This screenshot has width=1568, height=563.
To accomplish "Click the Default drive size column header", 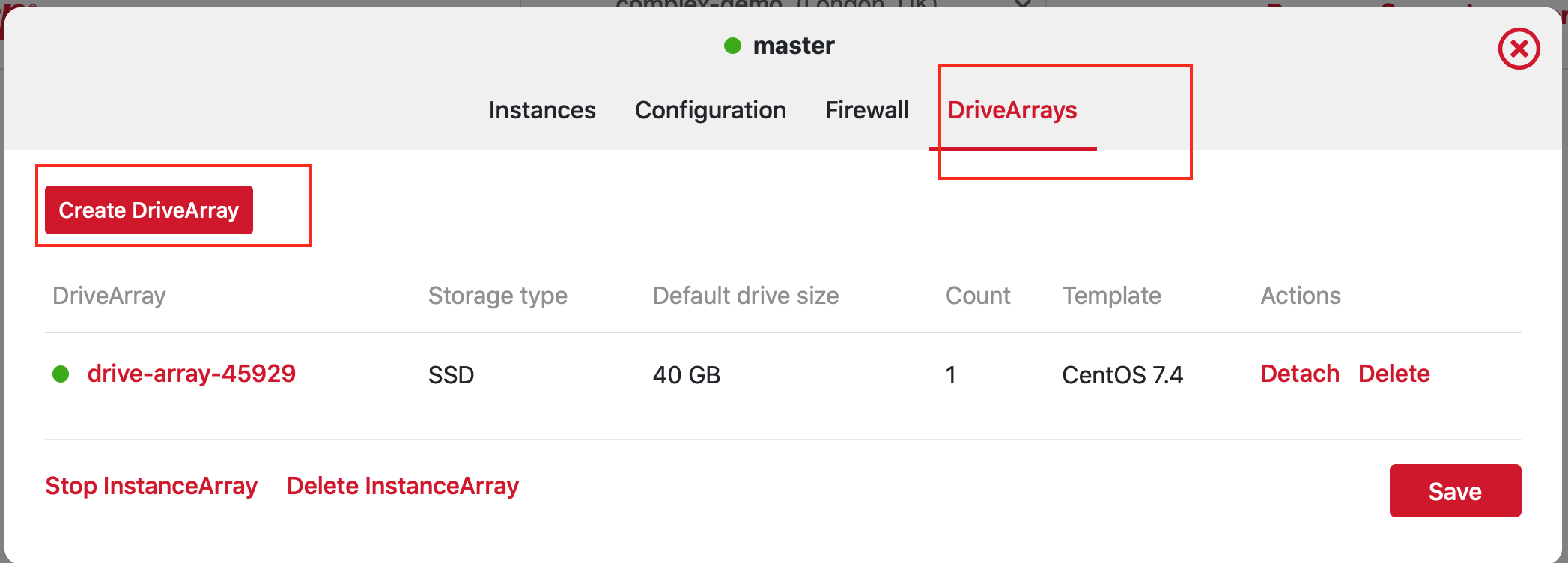I will (745, 296).
